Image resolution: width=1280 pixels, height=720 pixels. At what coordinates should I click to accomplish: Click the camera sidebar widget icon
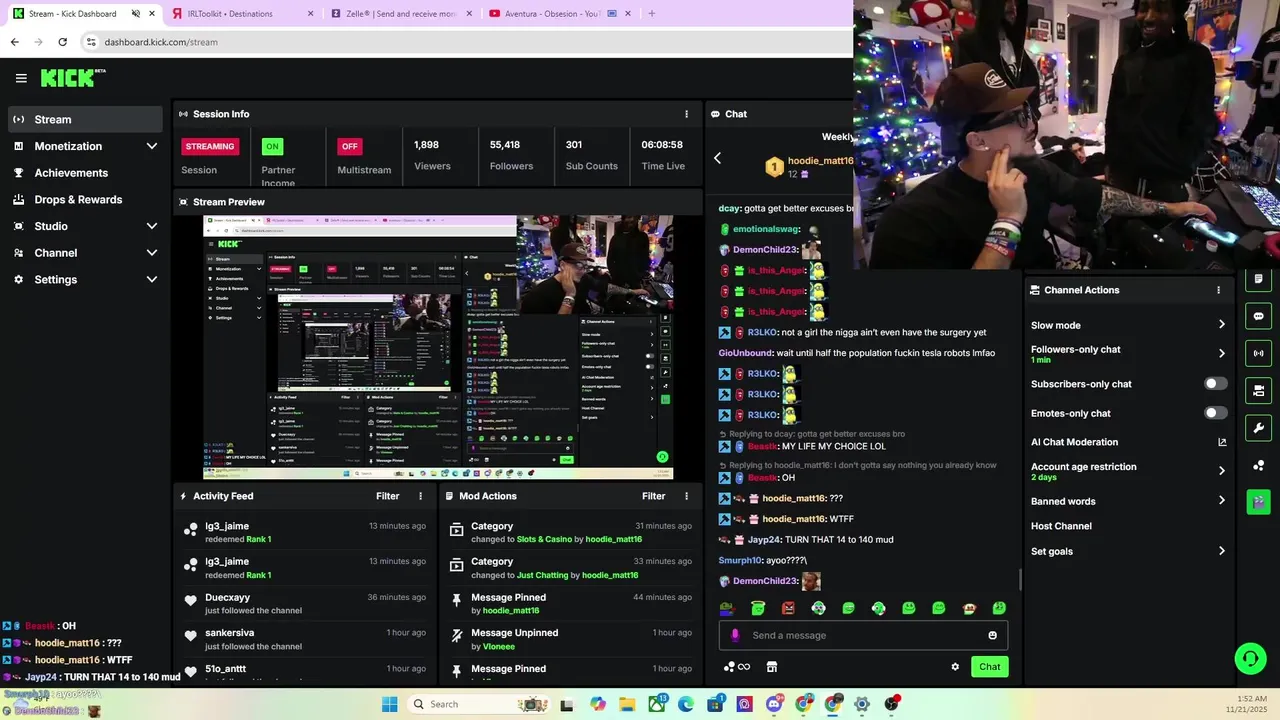1258,390
